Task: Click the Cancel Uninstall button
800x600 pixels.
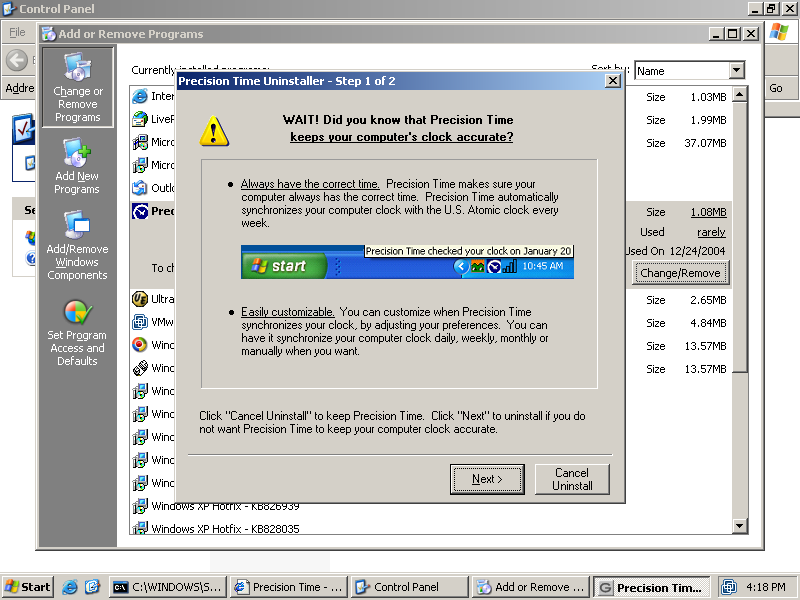Action: [572, 479]
